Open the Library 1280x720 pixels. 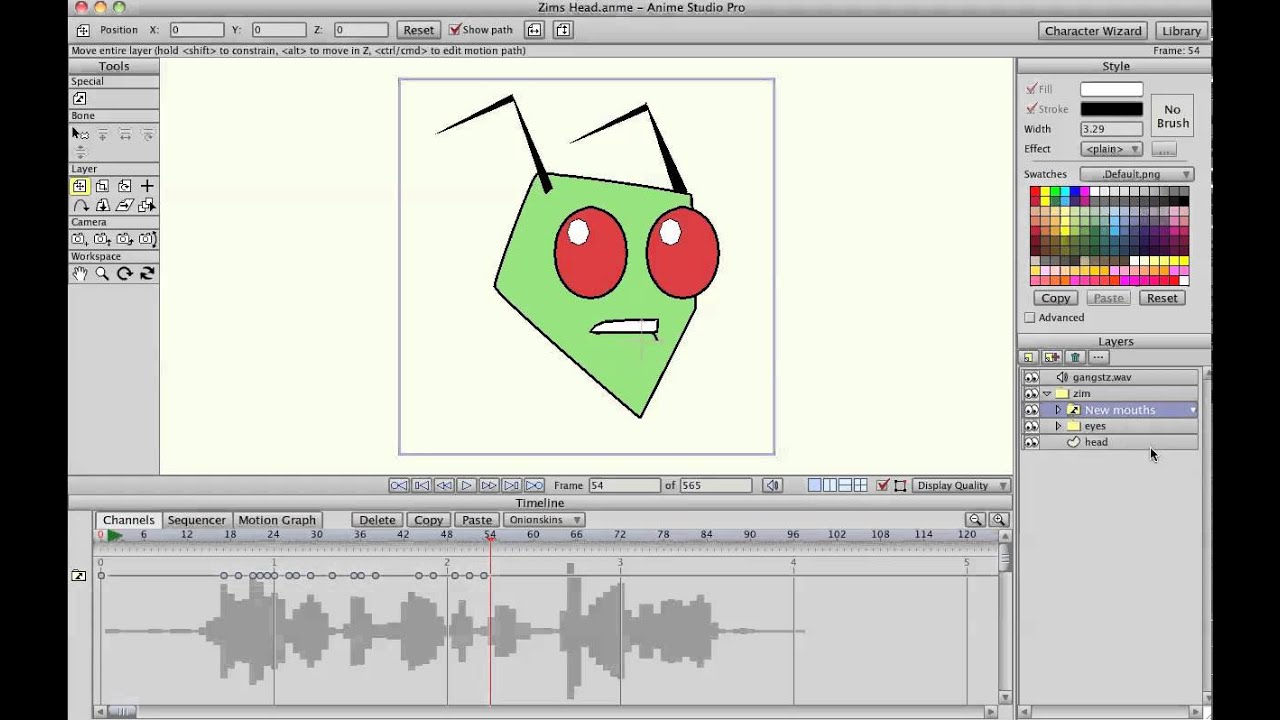point(1181,31)
